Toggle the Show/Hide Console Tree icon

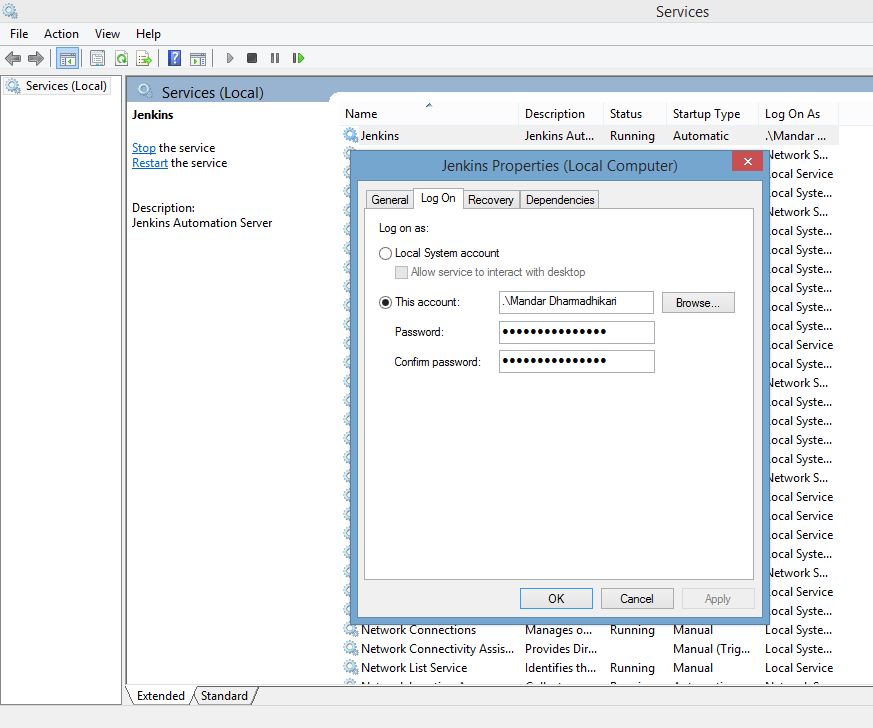tap(67, 58)
